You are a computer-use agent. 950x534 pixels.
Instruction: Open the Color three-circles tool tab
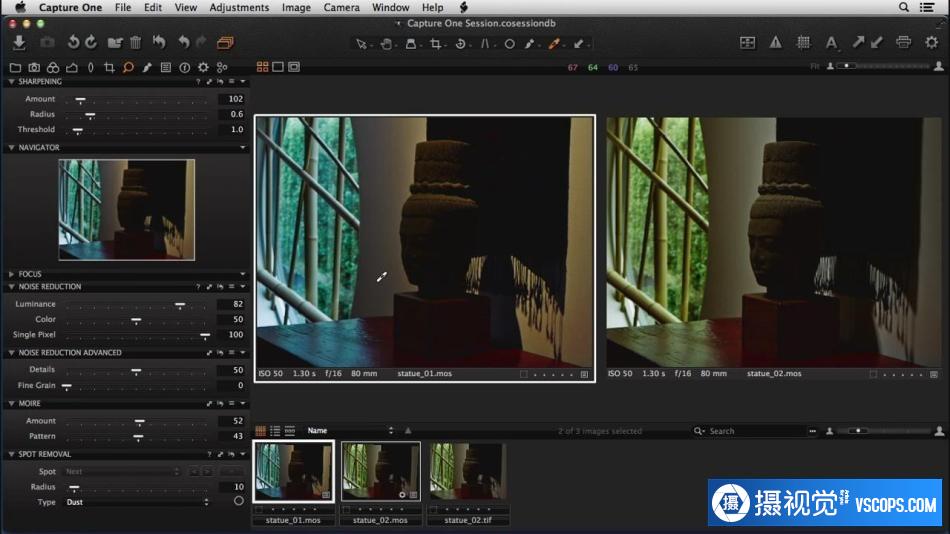pyautogui.click(x=53, y=67)
